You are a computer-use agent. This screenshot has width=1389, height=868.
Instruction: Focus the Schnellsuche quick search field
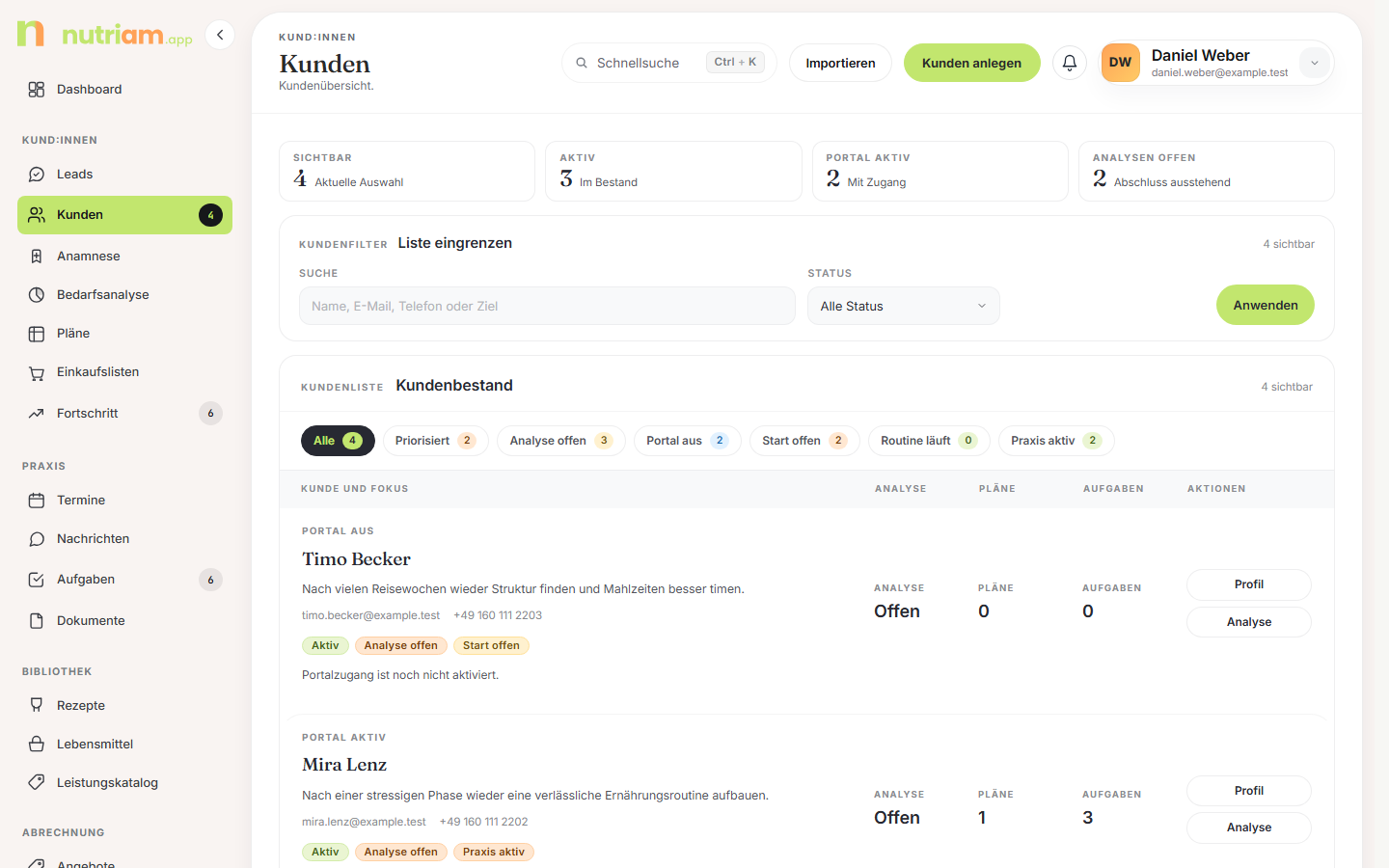[669, 63]
